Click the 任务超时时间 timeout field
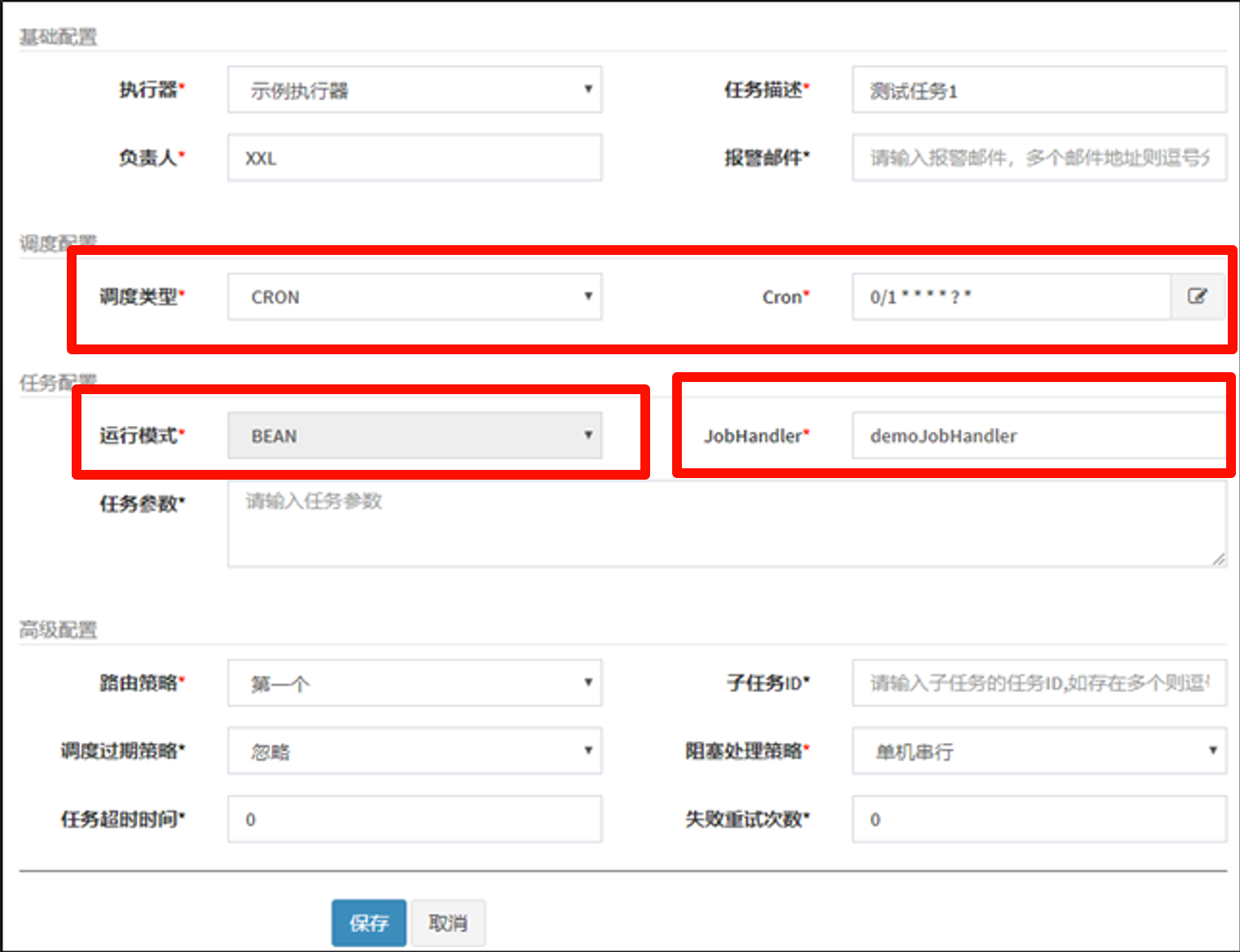The image size is (1240, 952). point(414,819)
